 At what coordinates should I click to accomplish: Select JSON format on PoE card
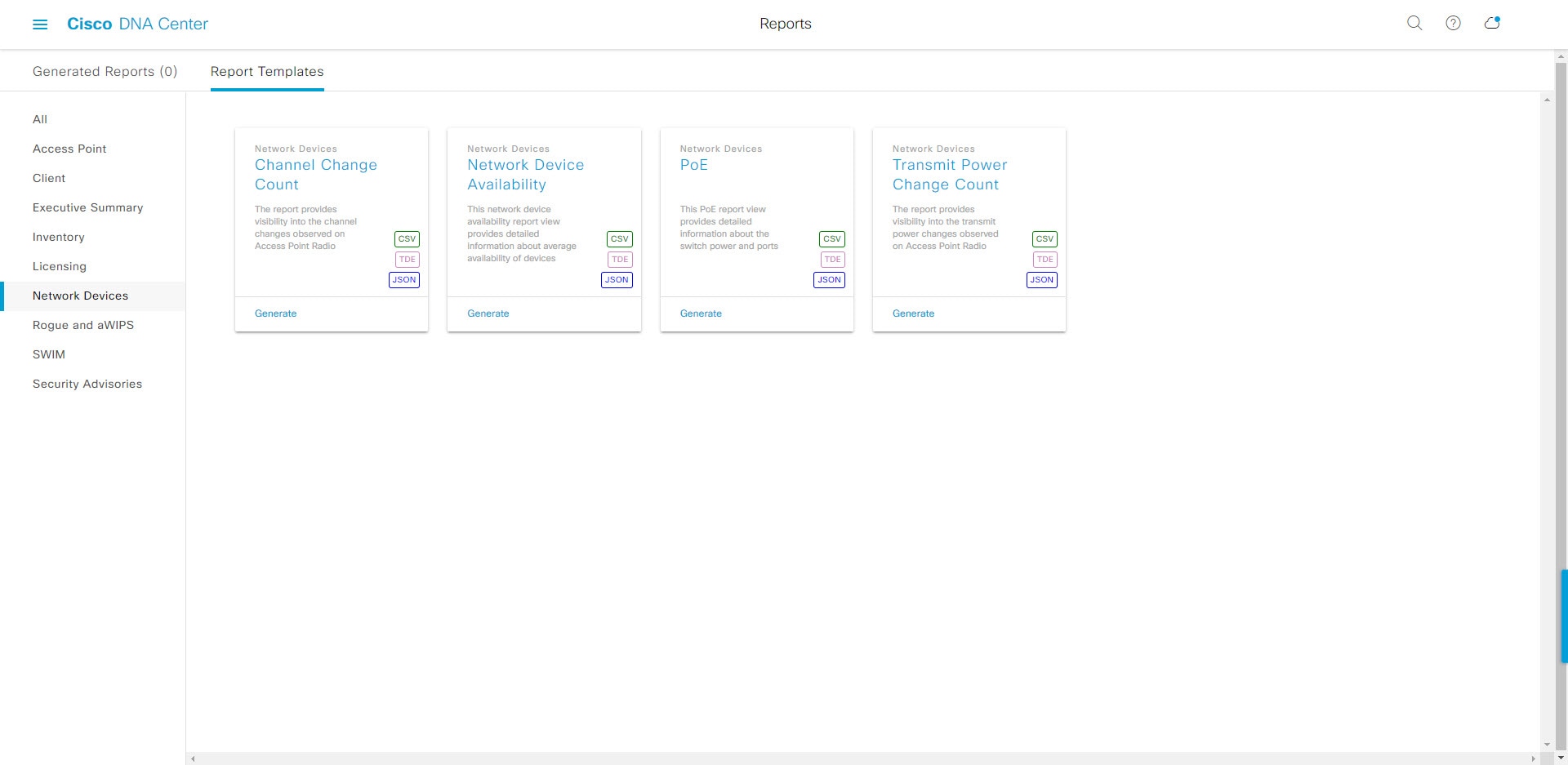click(829, 279)
